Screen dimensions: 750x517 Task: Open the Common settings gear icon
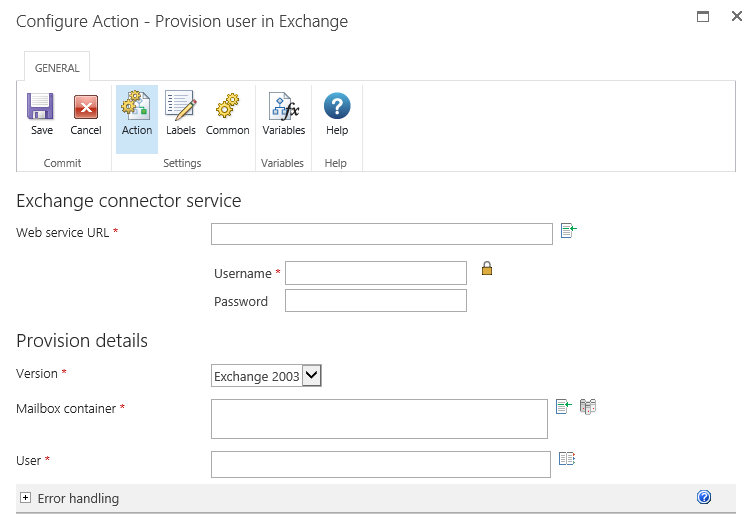coord(227,108)
